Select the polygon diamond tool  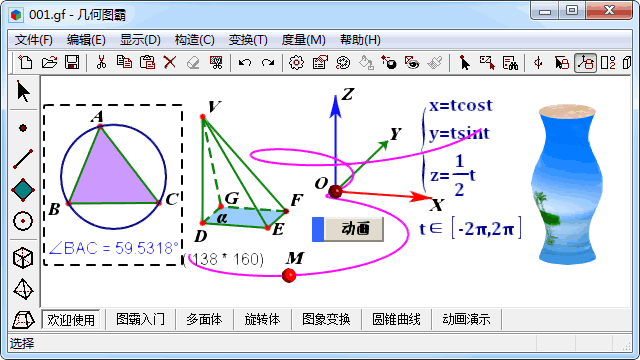23,190
